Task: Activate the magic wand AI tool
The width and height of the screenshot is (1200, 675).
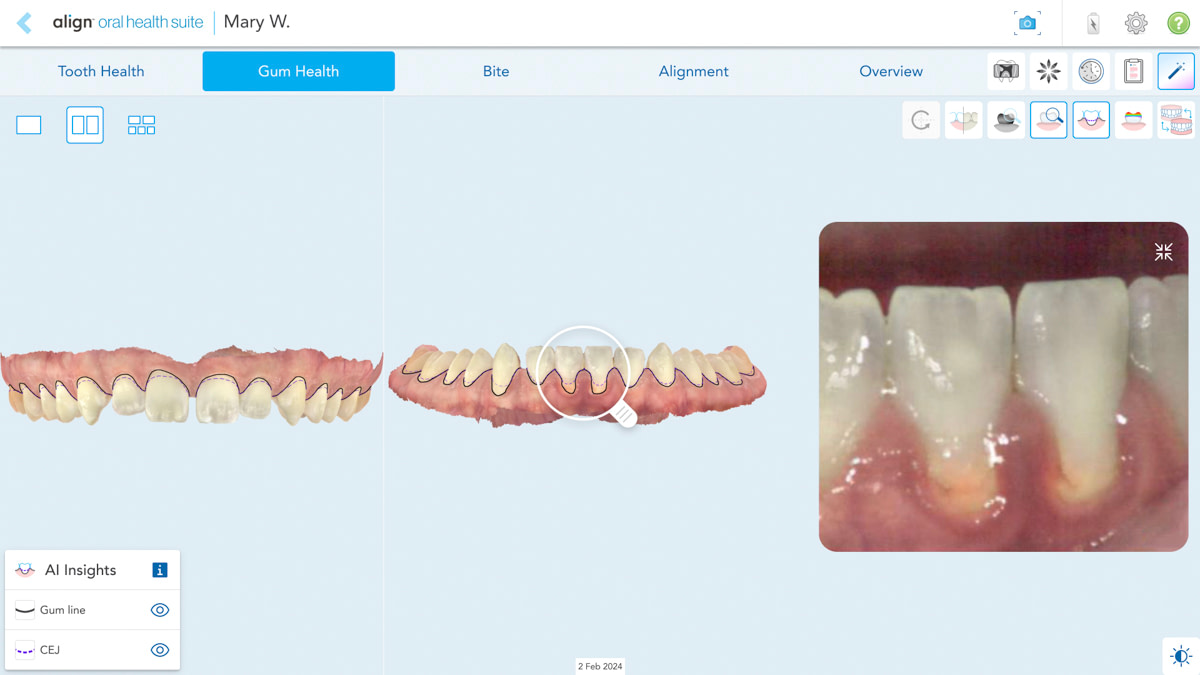Action: 1176,71
